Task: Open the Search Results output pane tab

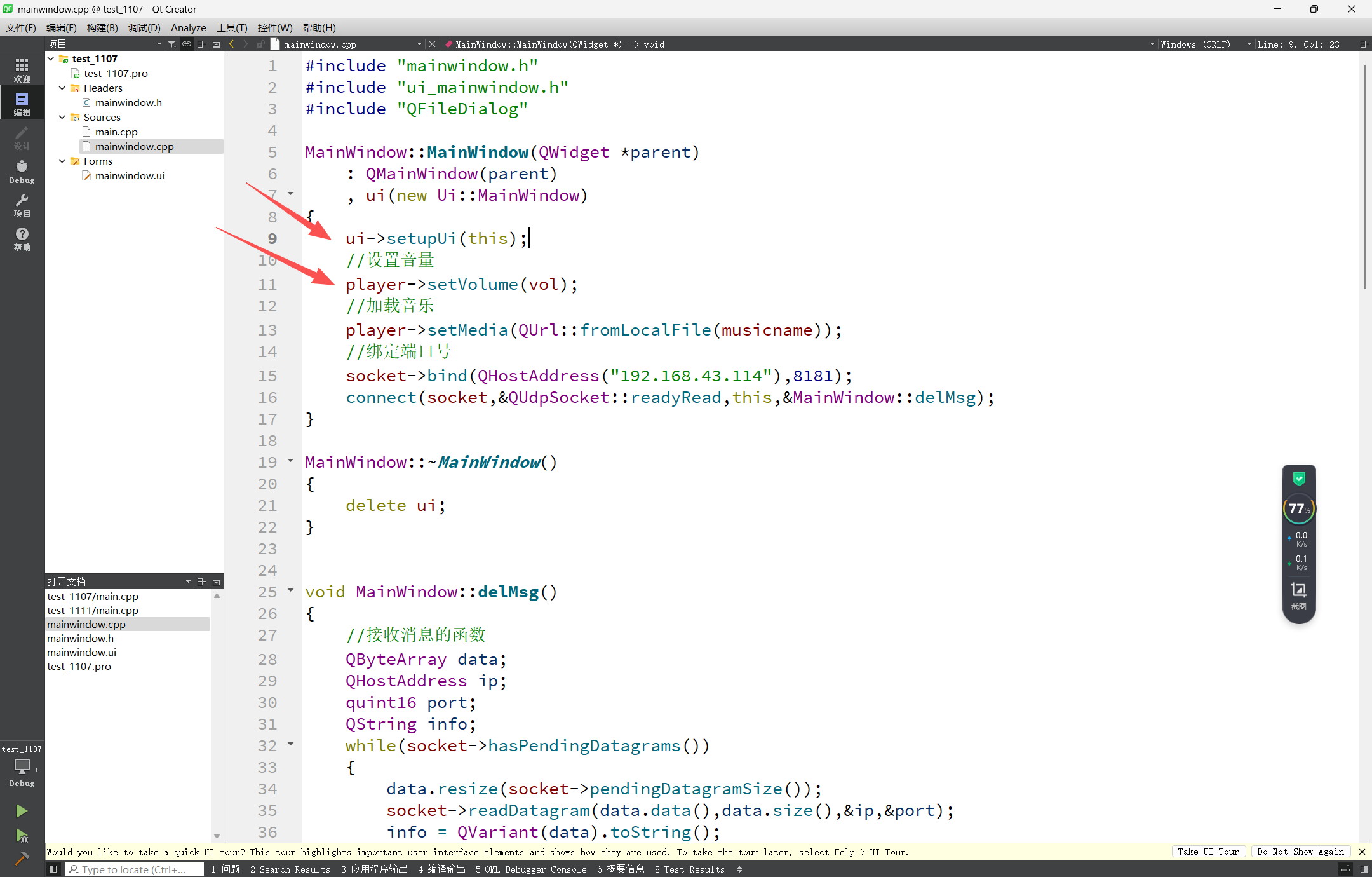Action: pyautogui.click(x=290, y=869)
